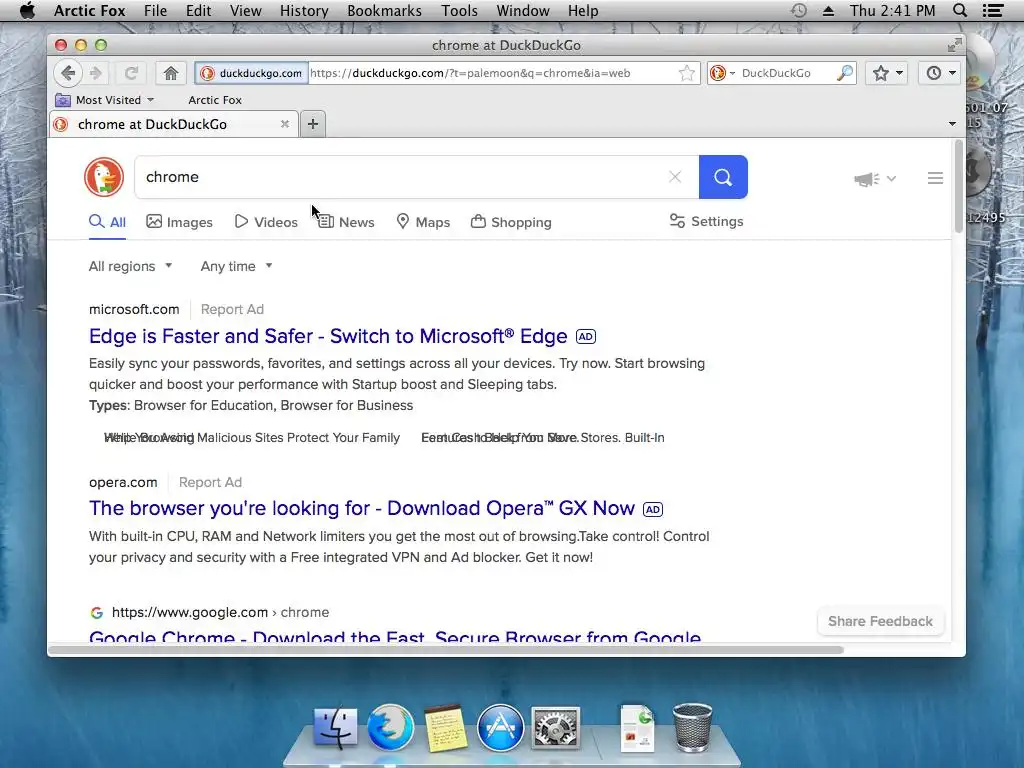This screenshot has width=1024, height=768.
Task: Open the View menu
Action: point(246,10)
